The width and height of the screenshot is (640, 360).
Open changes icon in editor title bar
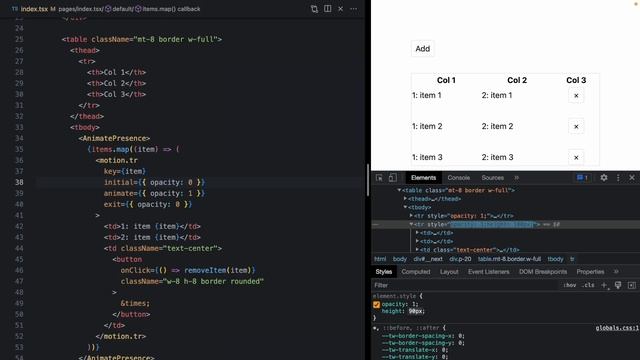[x=314, y=9]
